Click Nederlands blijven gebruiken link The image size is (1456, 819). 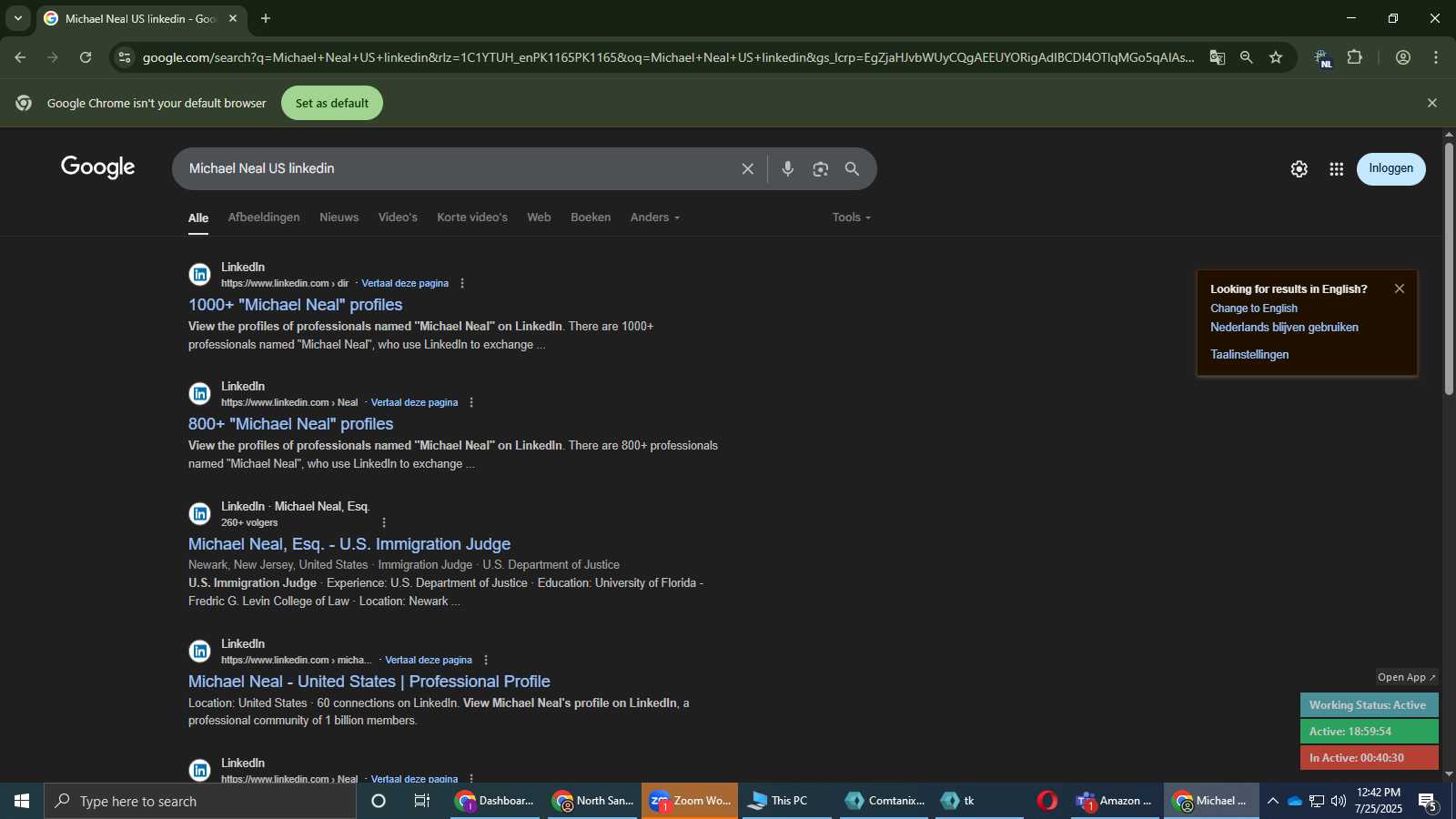point(1284,328)
